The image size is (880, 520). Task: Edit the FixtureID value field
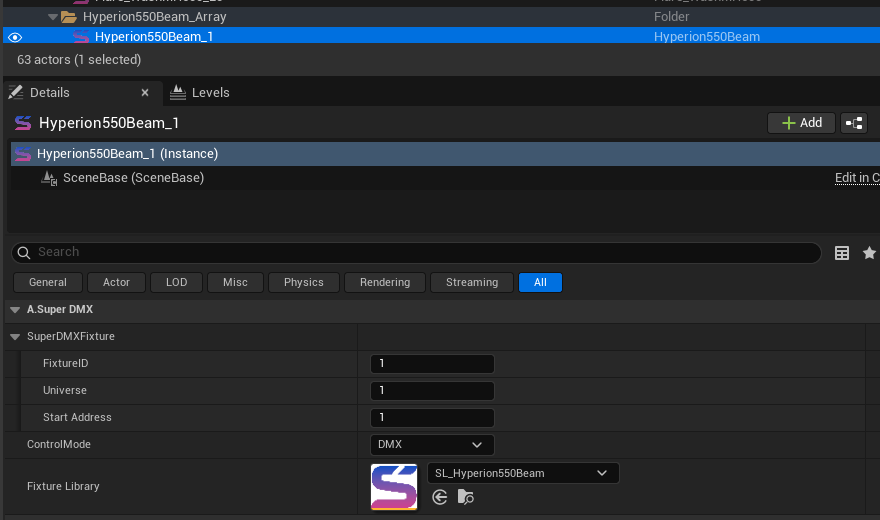(432, 363)
